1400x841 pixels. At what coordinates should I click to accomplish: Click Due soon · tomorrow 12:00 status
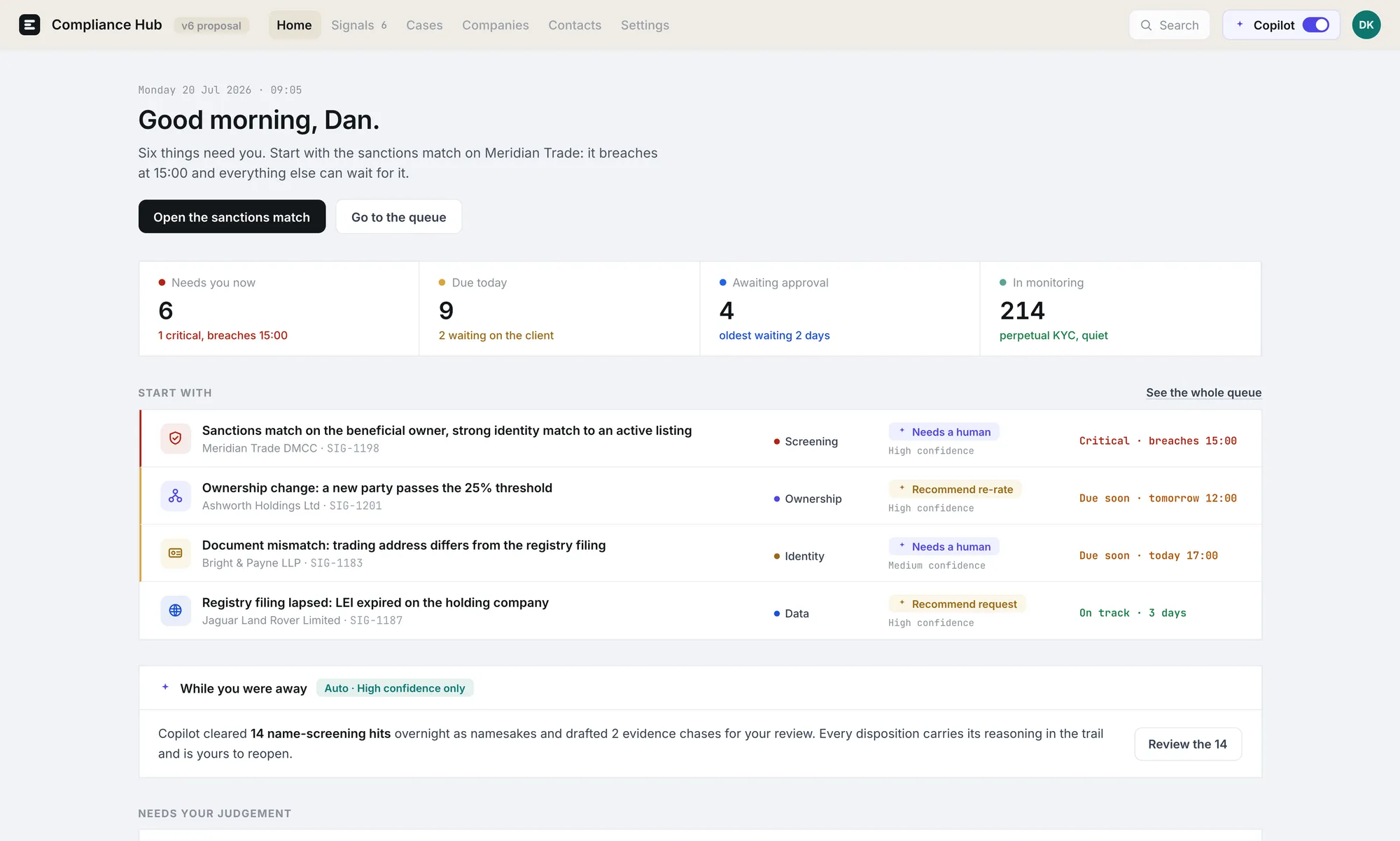tap(1158, 499)
